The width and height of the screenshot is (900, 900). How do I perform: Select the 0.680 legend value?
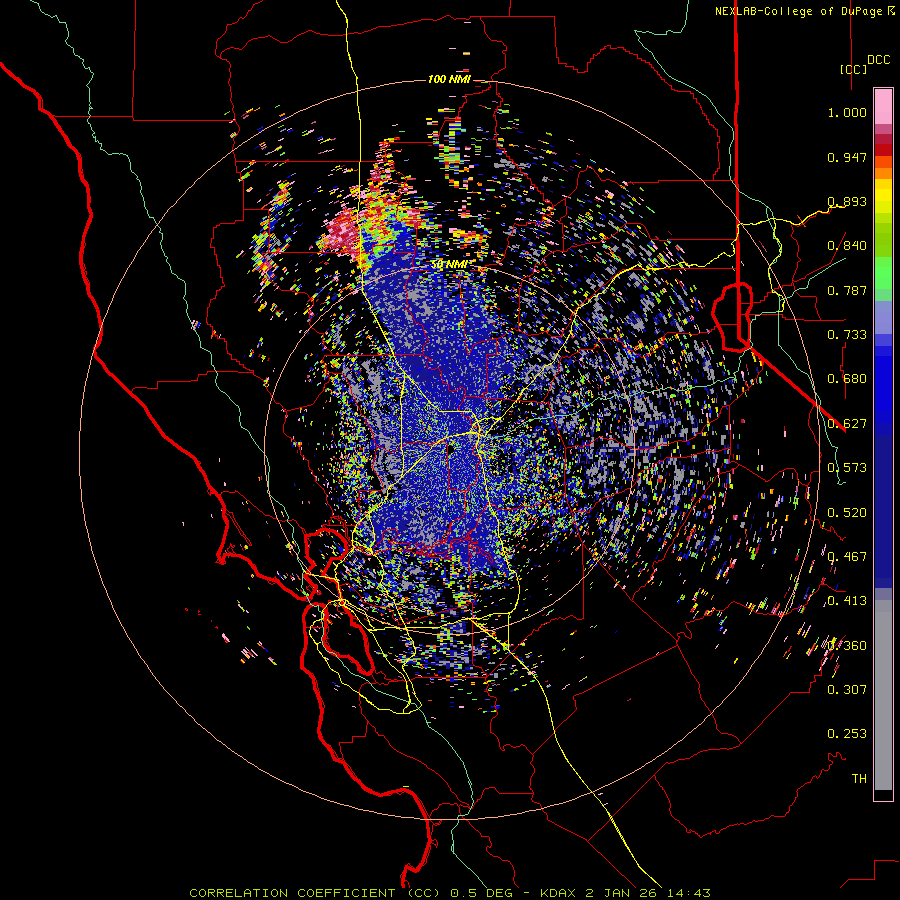[847, 379]
